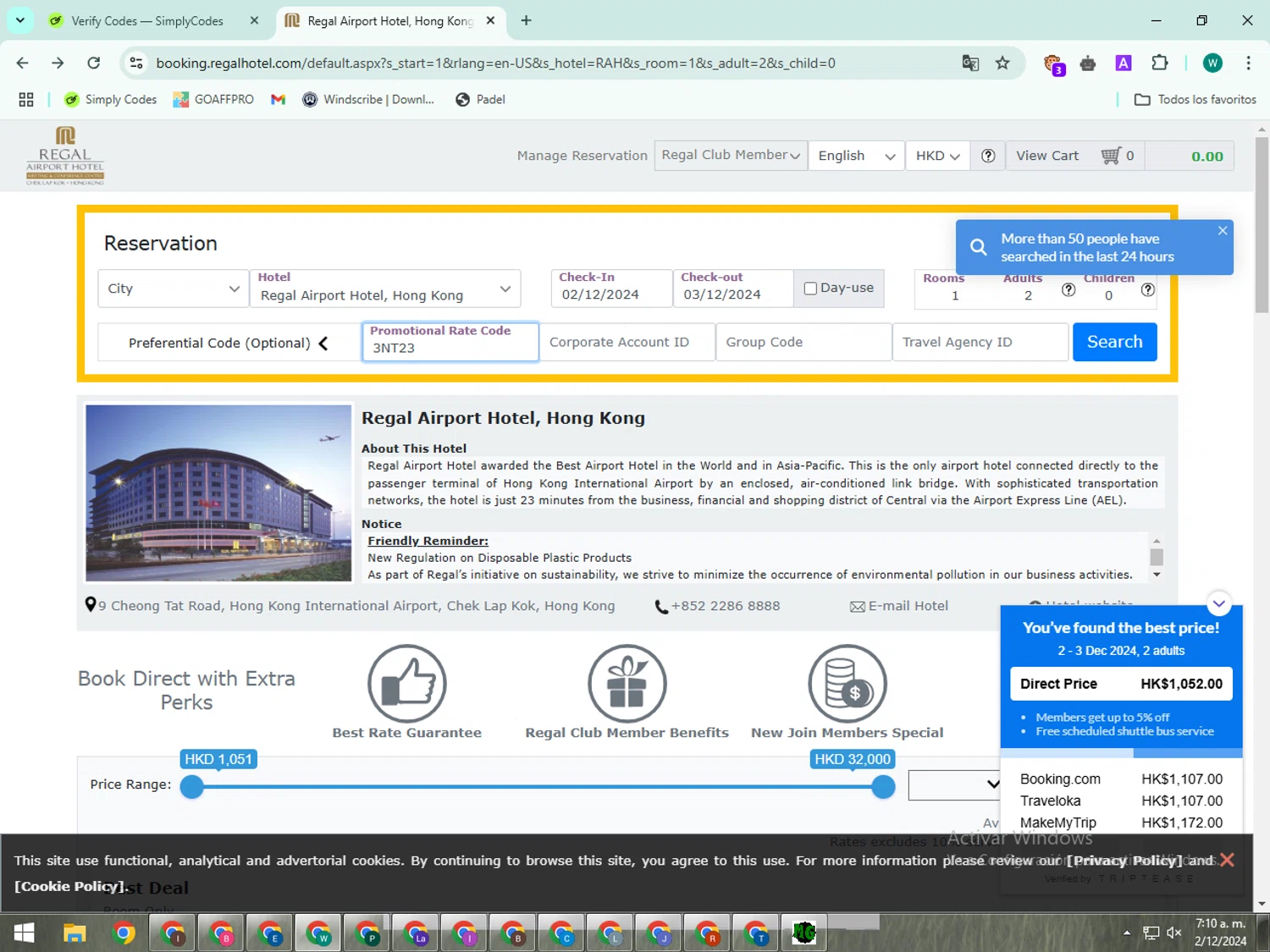The width and height of the screenshot is (1270, 952).
Task: Open the HKD currency dropdown
Action: coord(937,156)
